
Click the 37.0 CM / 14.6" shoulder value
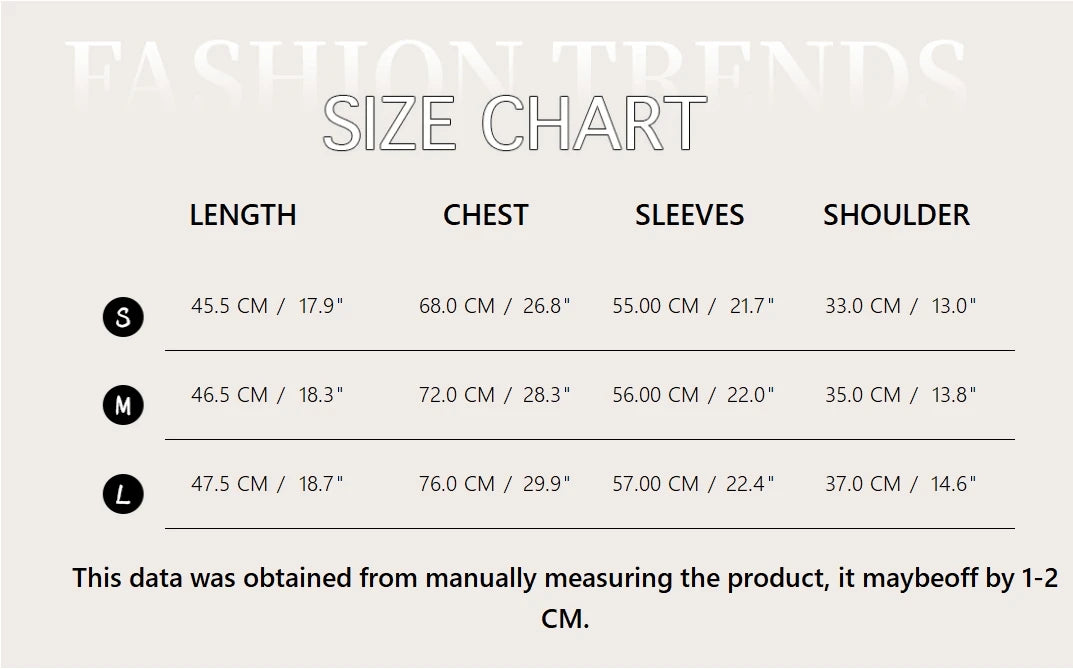coord(901,483)
